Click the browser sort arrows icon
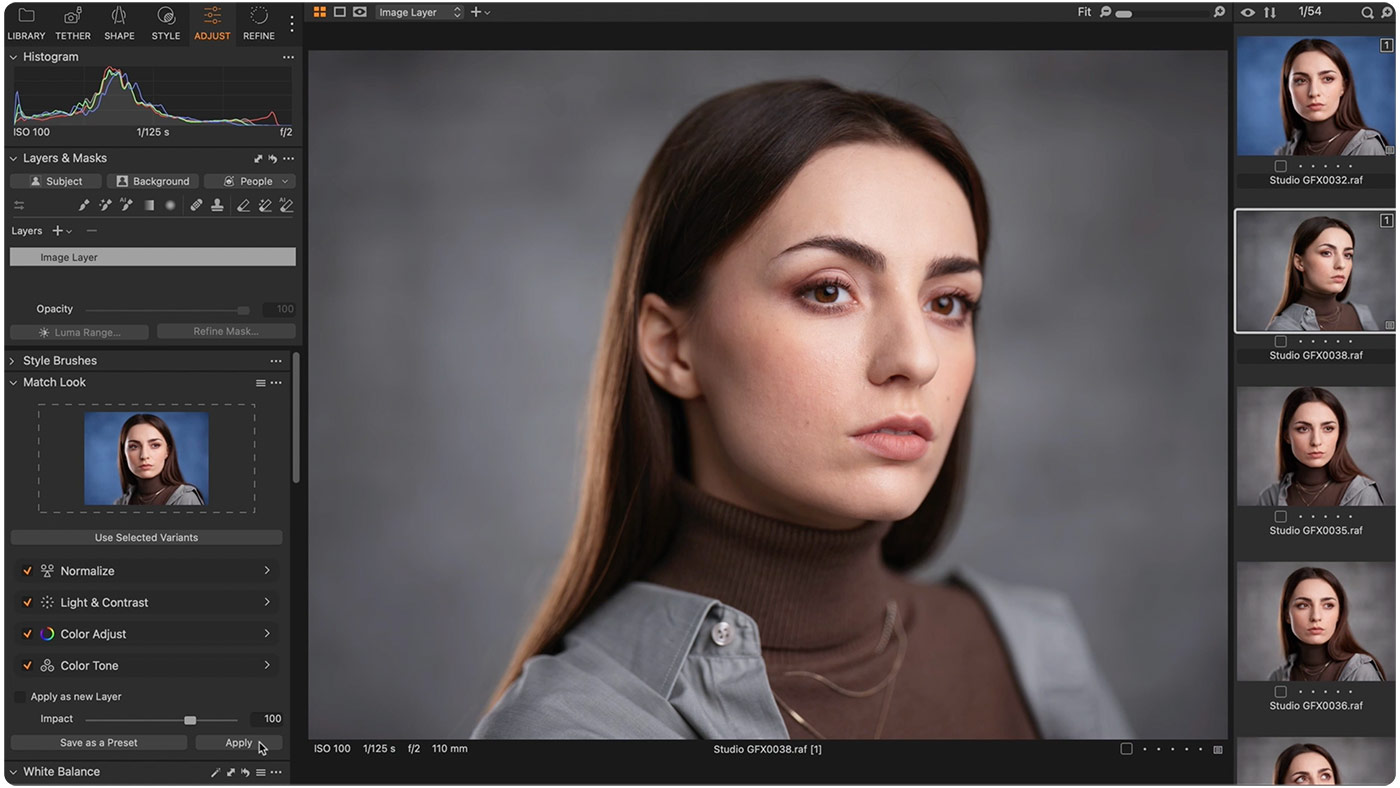 [1270, 12]
